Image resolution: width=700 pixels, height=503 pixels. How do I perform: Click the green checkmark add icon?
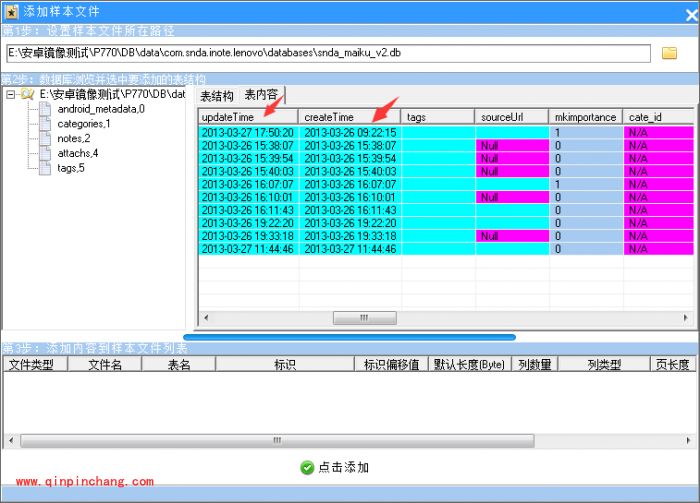tap(307, 467)
